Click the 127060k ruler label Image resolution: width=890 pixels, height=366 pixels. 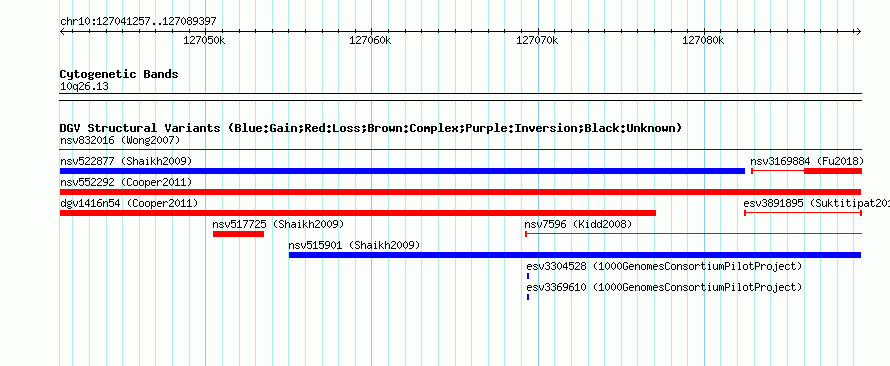click(370, 41)
